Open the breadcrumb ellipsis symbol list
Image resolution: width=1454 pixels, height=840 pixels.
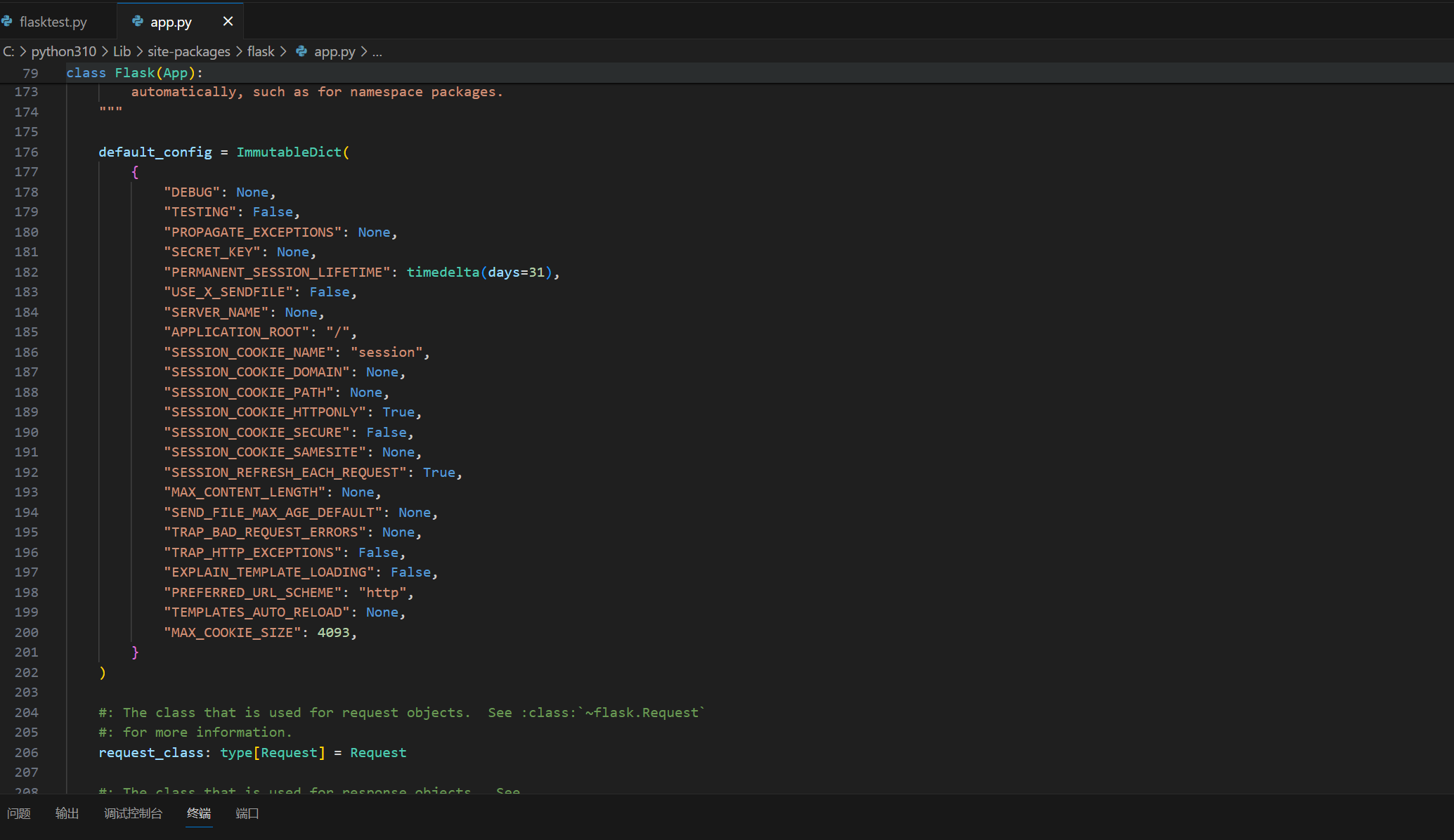pyautogui.click(x=377, y=51)
